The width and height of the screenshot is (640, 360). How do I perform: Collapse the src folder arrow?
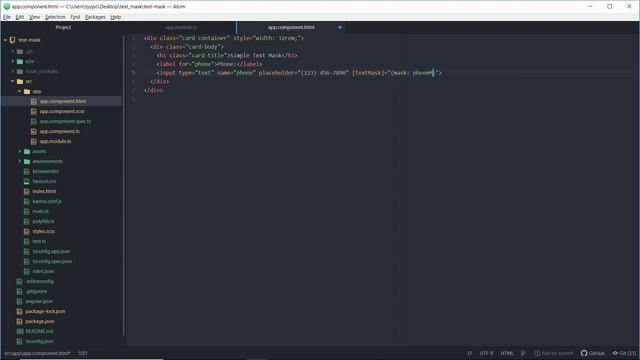pos(13,81)
